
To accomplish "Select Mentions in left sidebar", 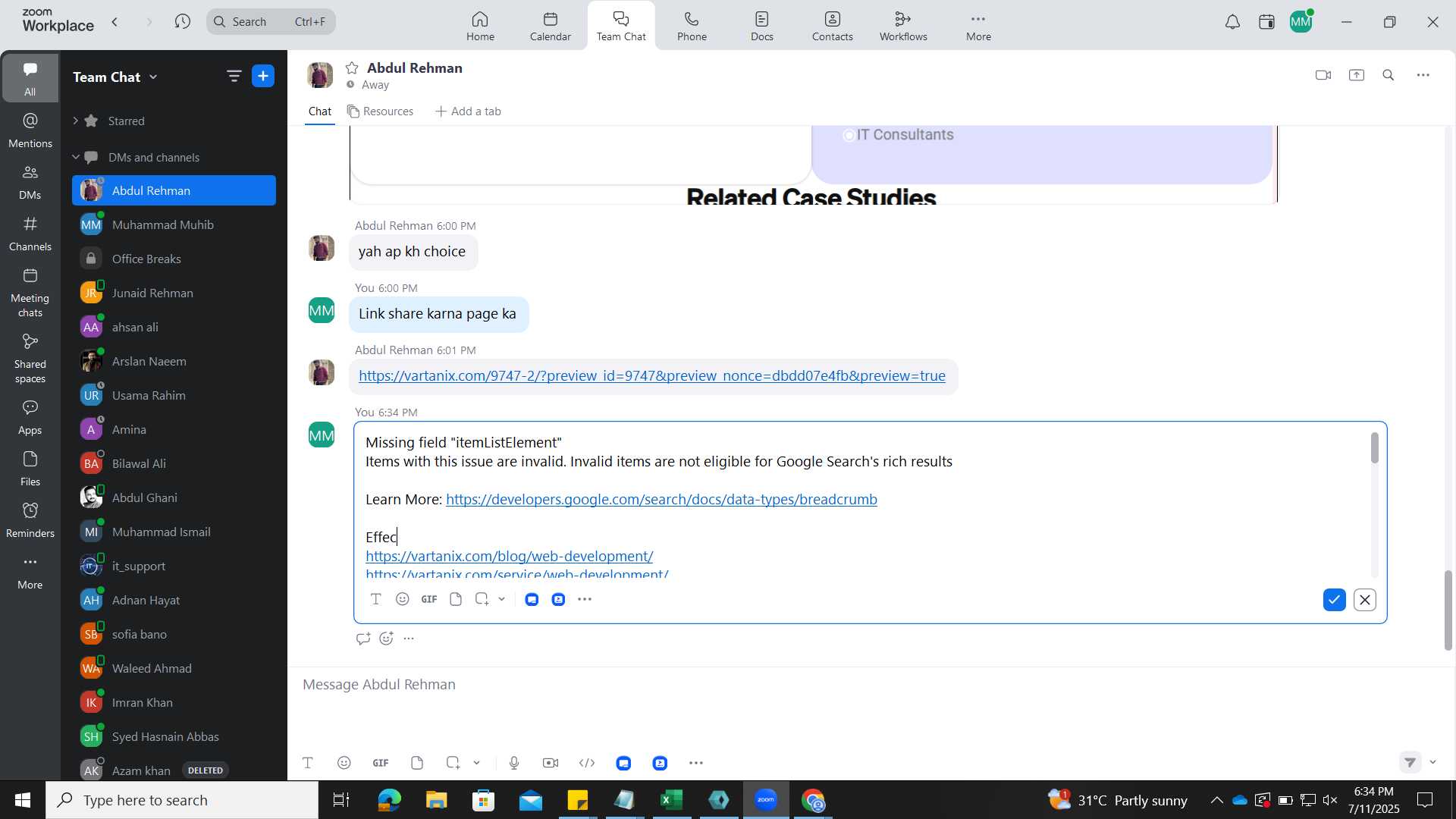I will pos(30,130).
